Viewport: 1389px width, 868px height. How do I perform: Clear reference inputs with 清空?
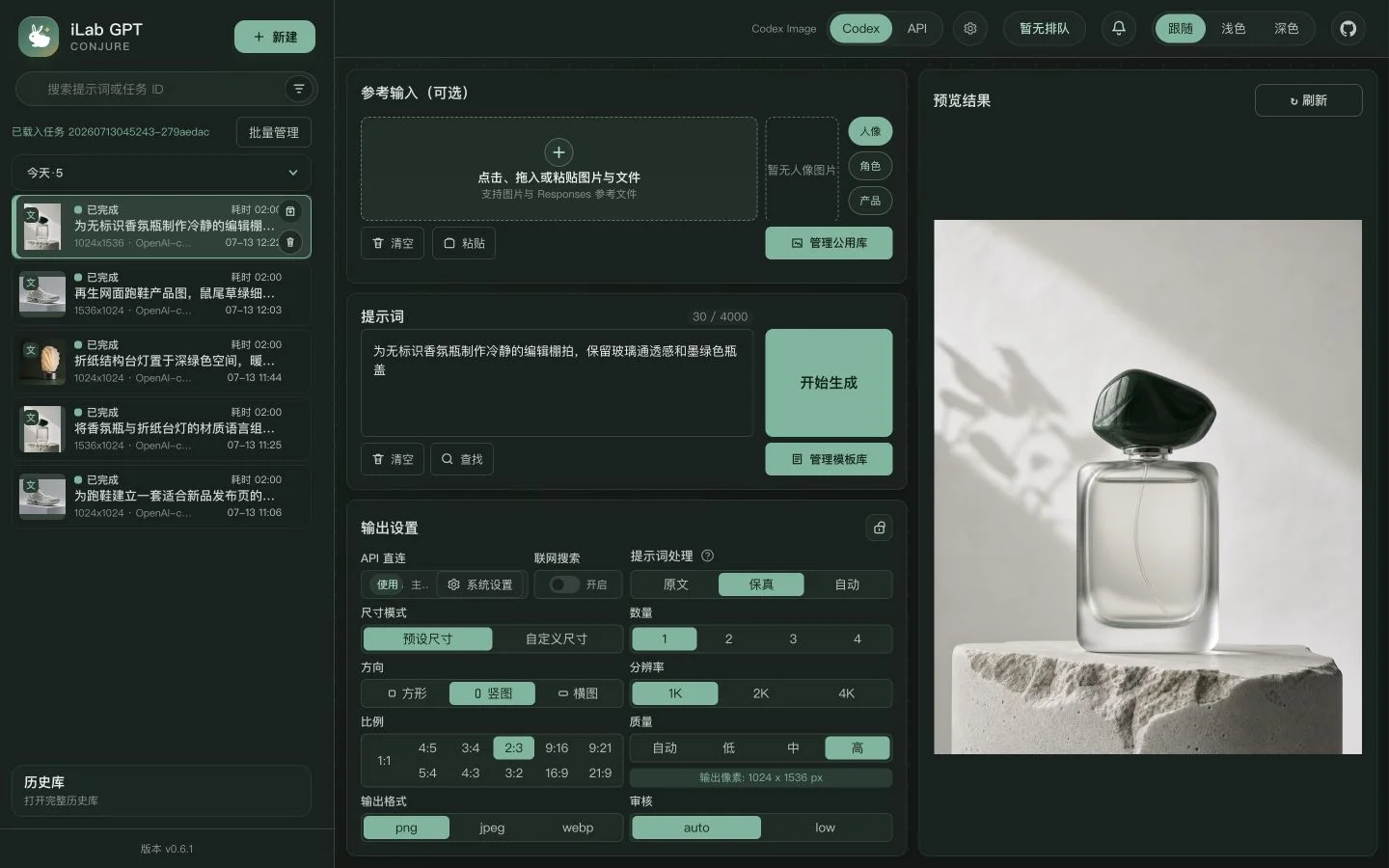click(393, 243)
